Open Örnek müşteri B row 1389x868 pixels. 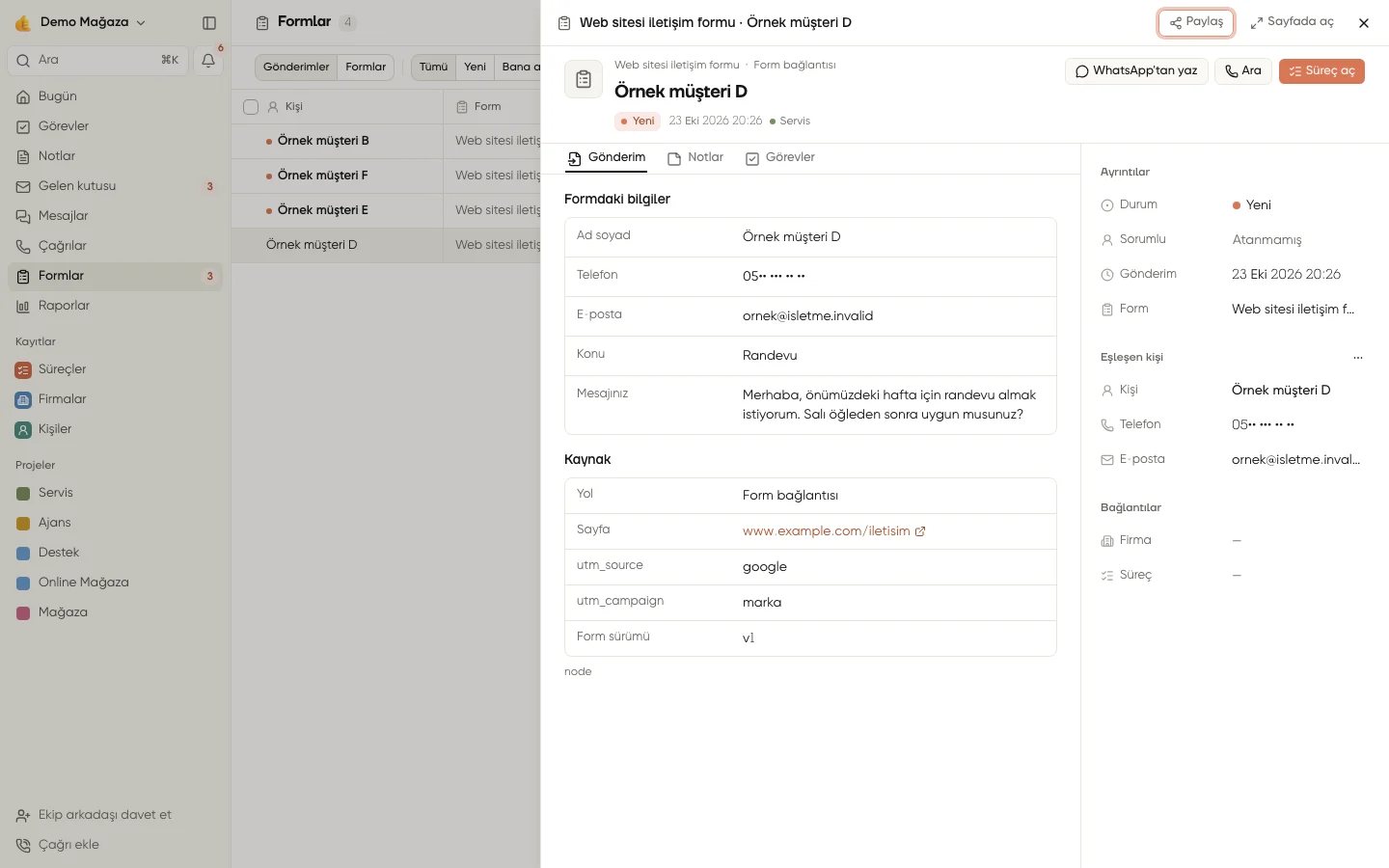click(x=386, y=142)
